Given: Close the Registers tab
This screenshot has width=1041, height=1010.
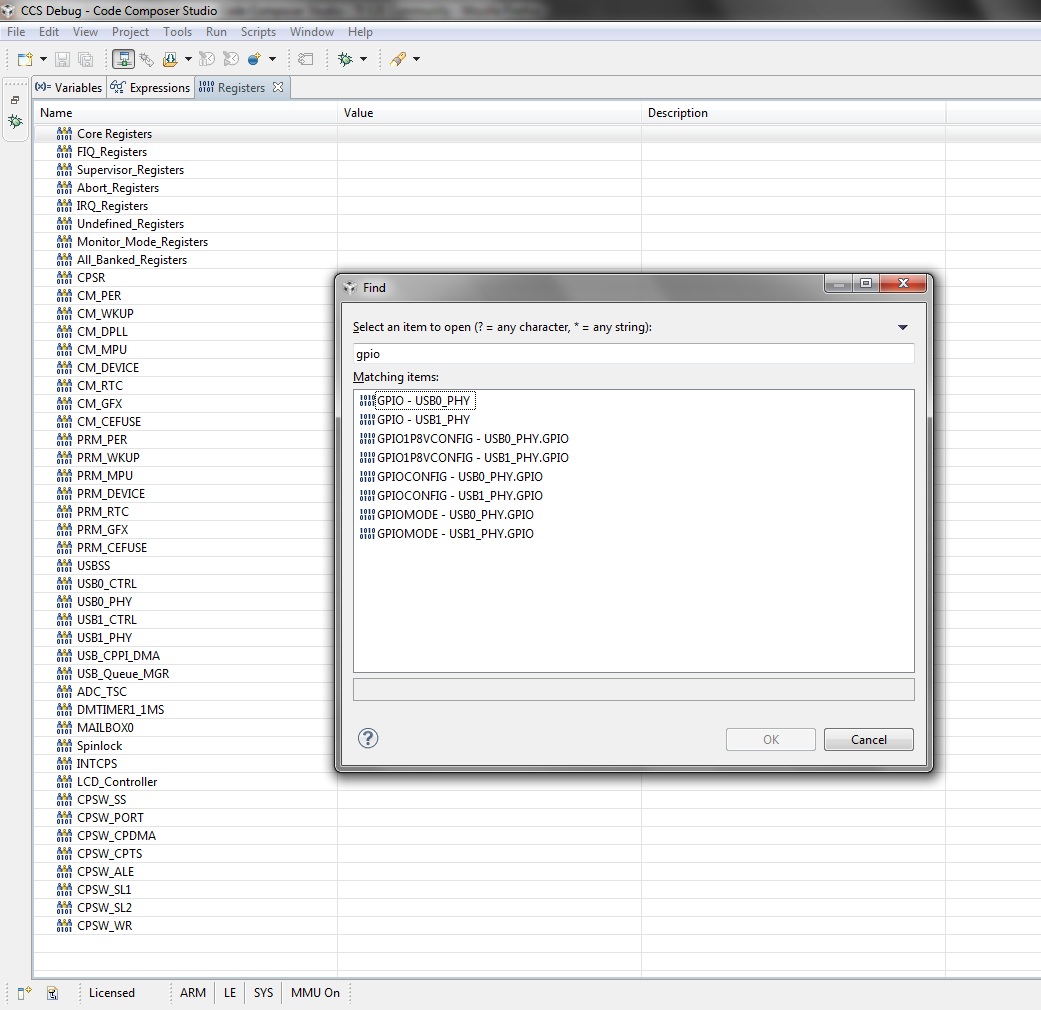Looking at the screenshot, I should coord(278,87).
